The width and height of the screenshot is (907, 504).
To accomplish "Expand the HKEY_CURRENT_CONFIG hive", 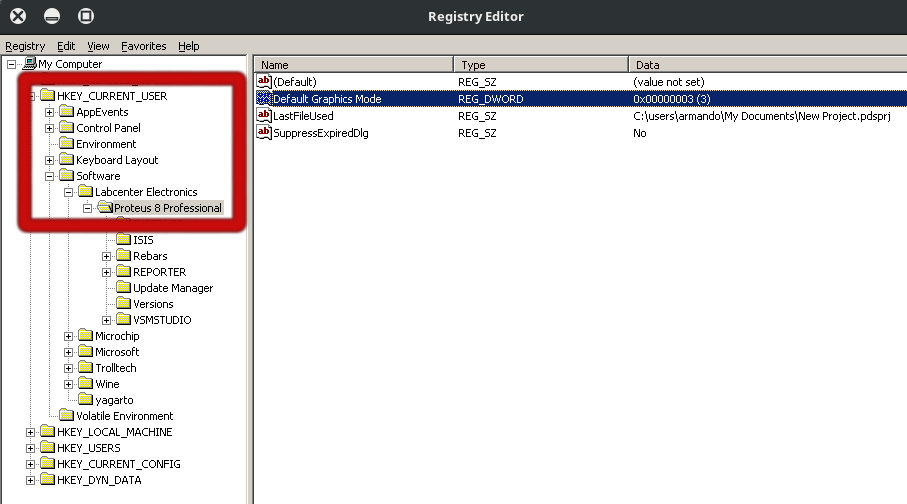I will tap(30, 464).
